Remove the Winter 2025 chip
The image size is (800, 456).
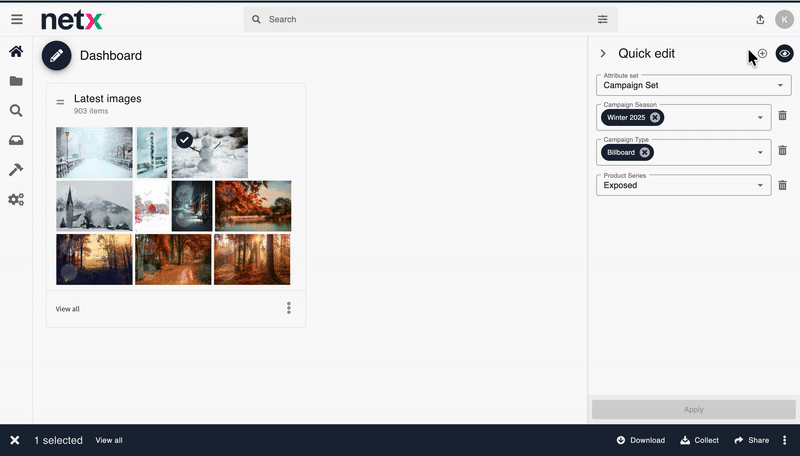point(655,118)
